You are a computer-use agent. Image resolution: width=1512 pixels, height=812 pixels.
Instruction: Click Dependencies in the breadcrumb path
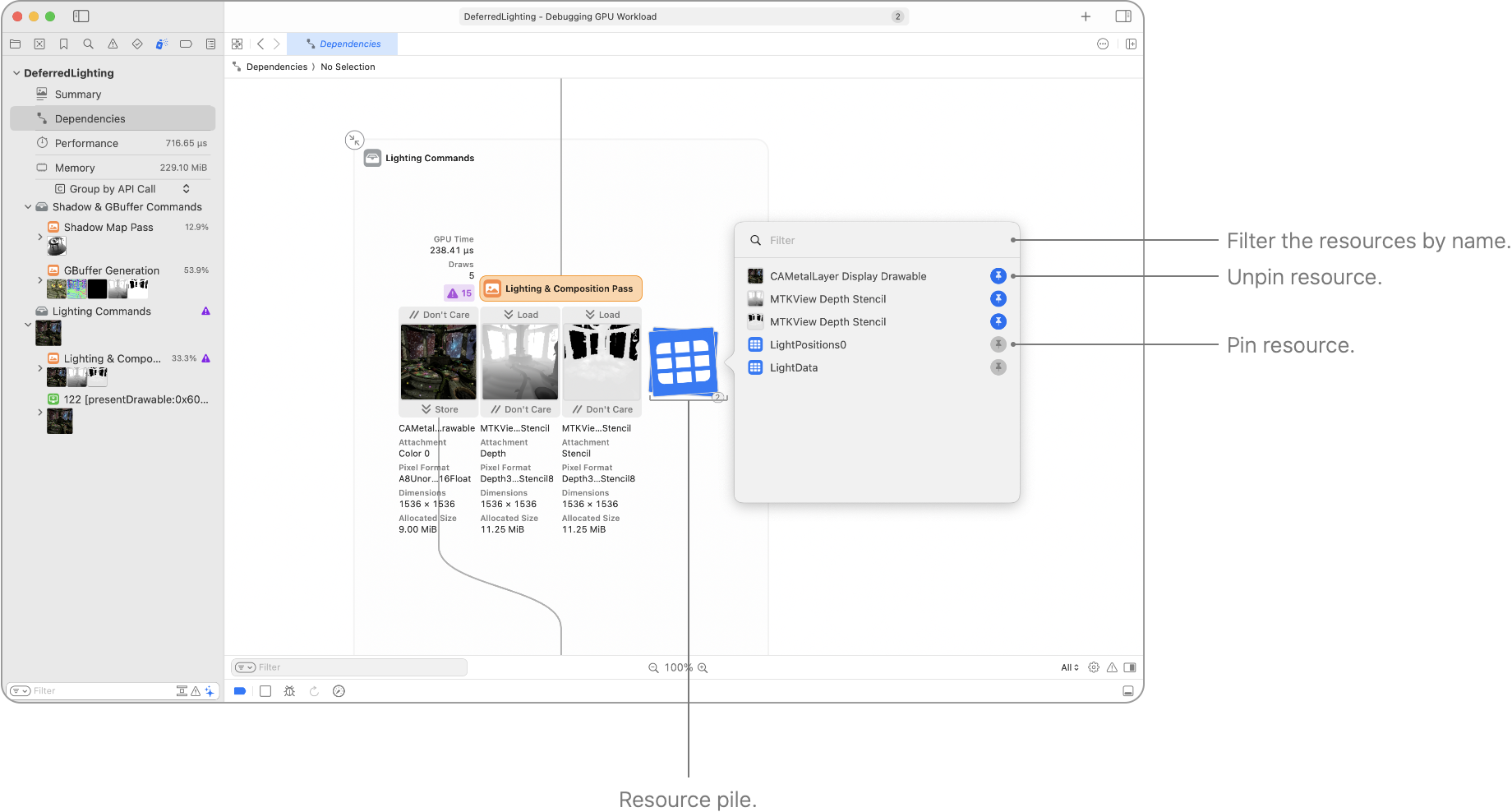[276, 67]
